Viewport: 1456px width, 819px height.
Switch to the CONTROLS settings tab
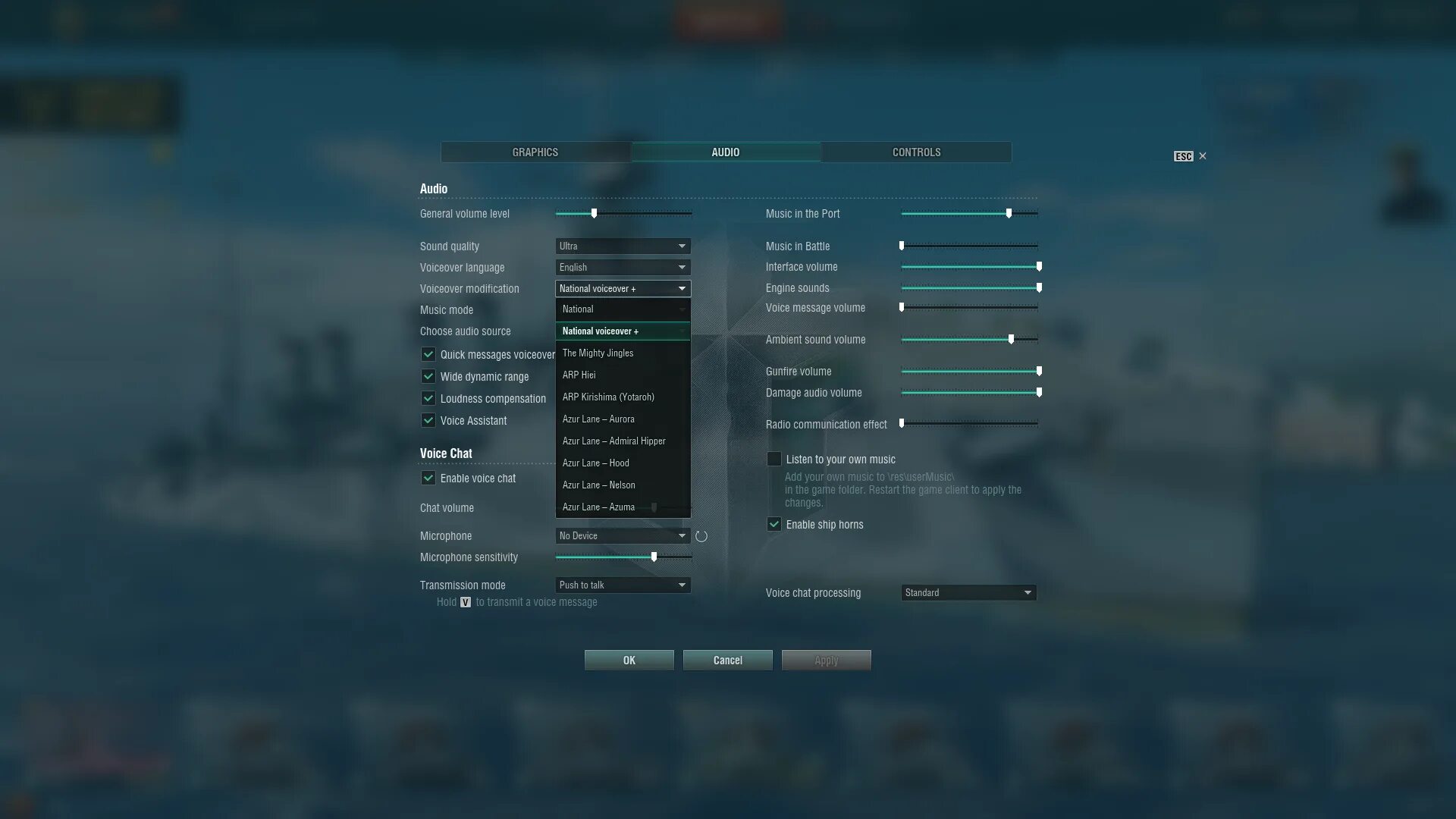[916, 152]
